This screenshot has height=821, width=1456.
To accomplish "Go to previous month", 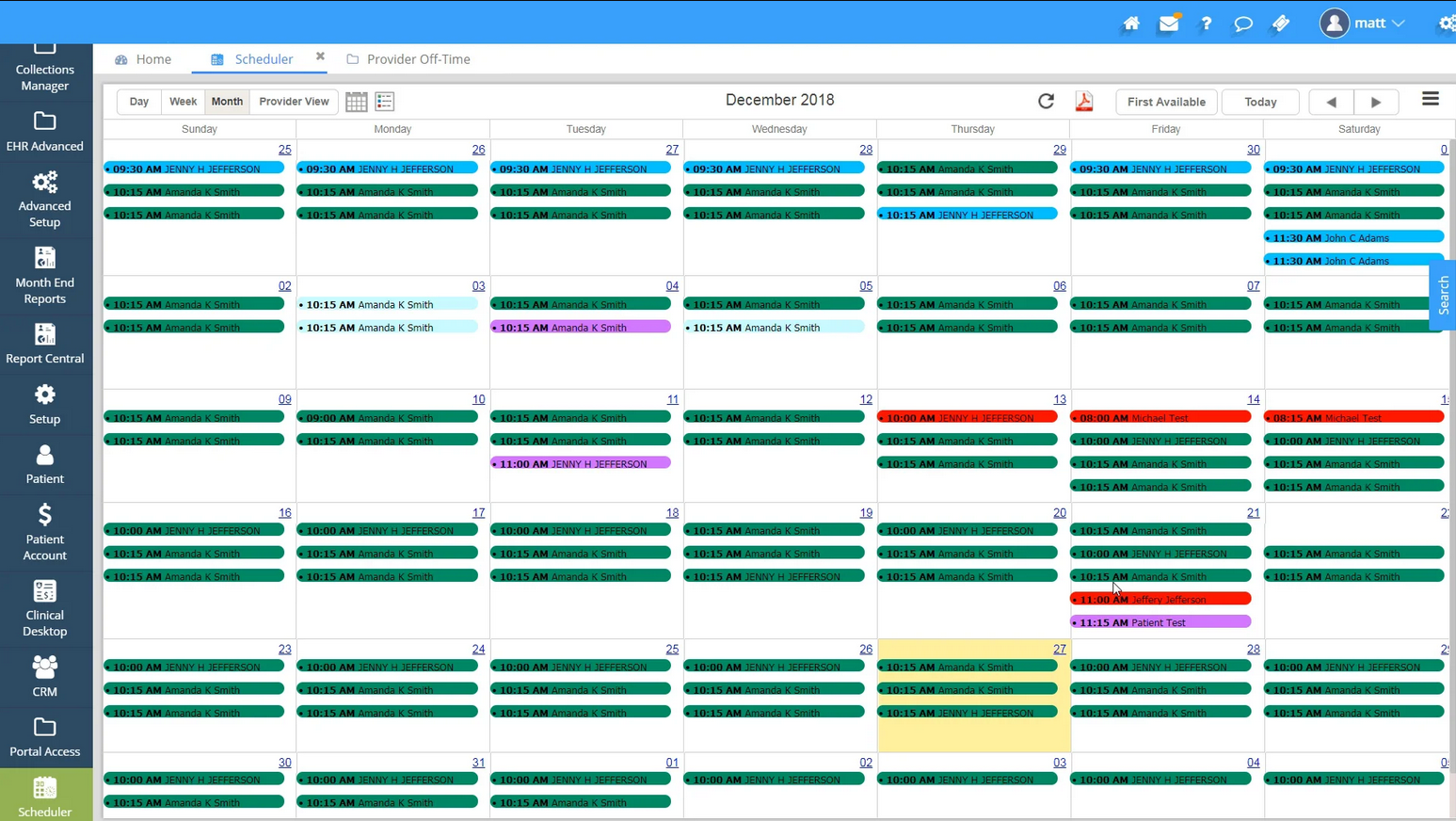I will pos(1331,102).
